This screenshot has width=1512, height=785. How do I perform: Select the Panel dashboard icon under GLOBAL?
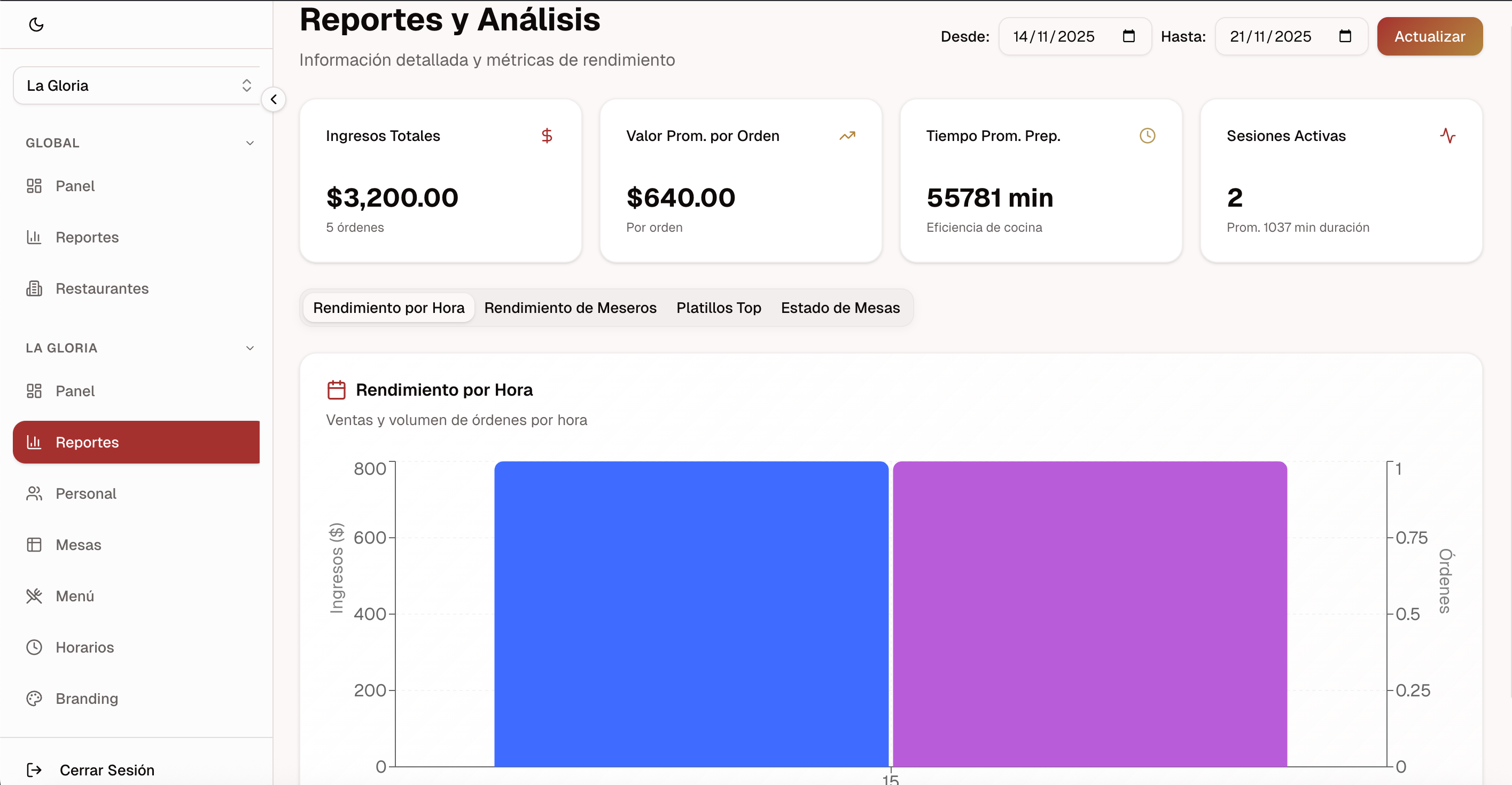pyautogui.click(x=34, y=185)
